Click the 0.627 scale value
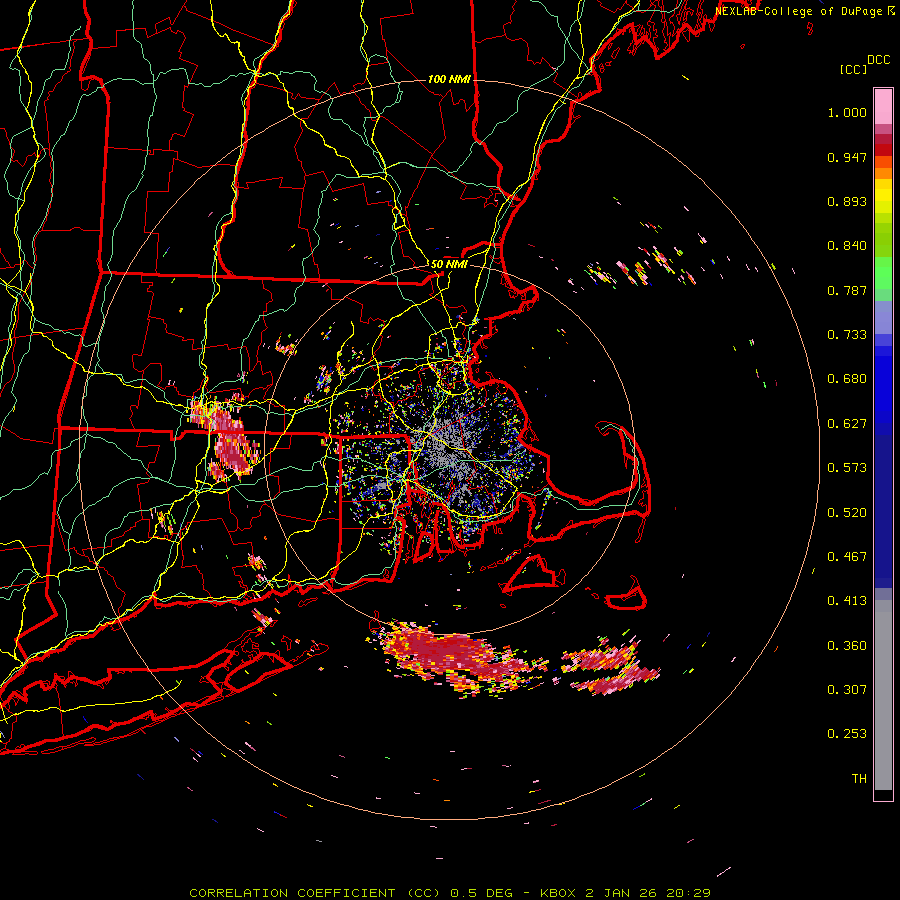900x900 pixels. point(847,424)
